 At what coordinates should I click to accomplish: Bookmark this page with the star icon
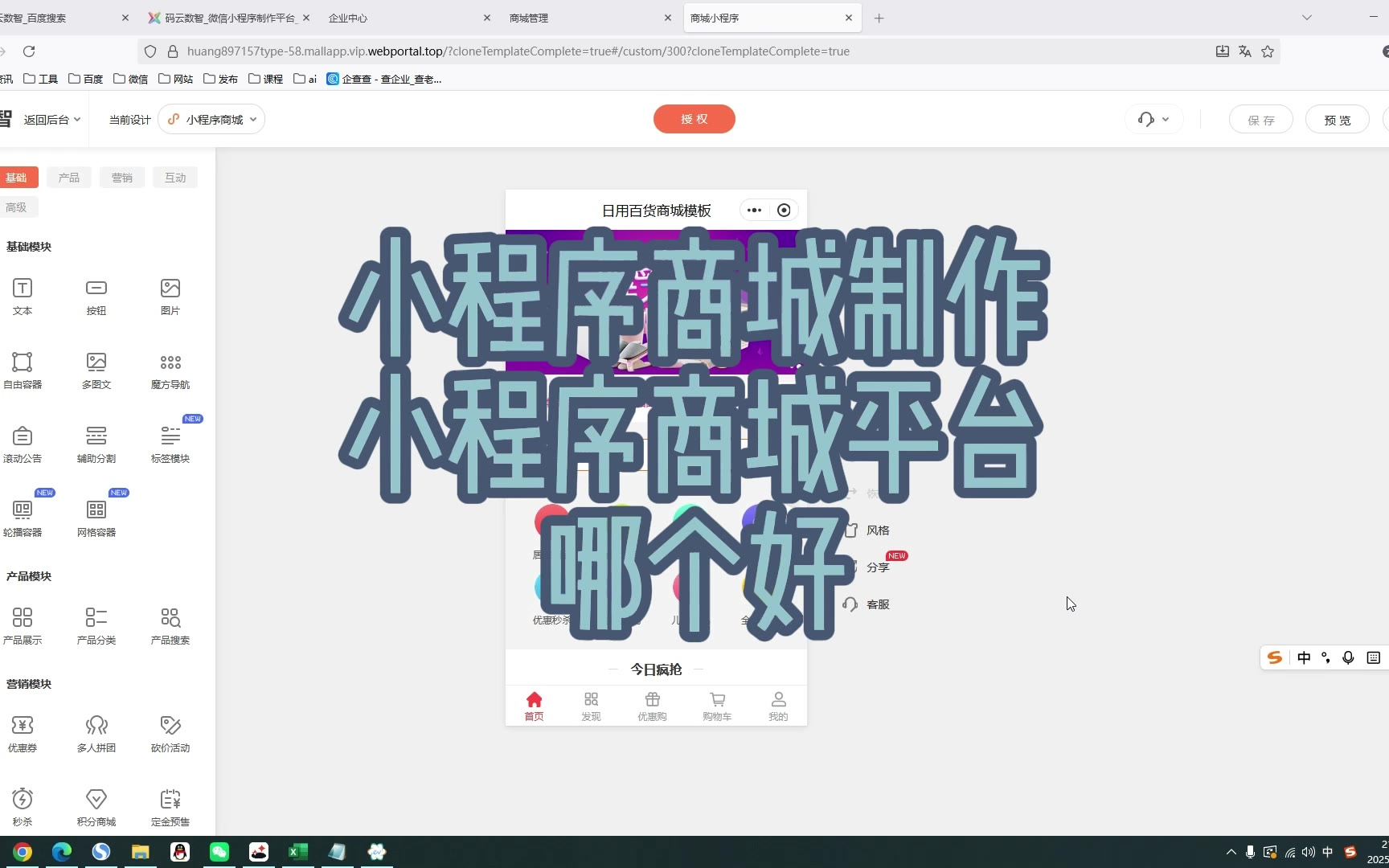click(x=1268, y=51)
